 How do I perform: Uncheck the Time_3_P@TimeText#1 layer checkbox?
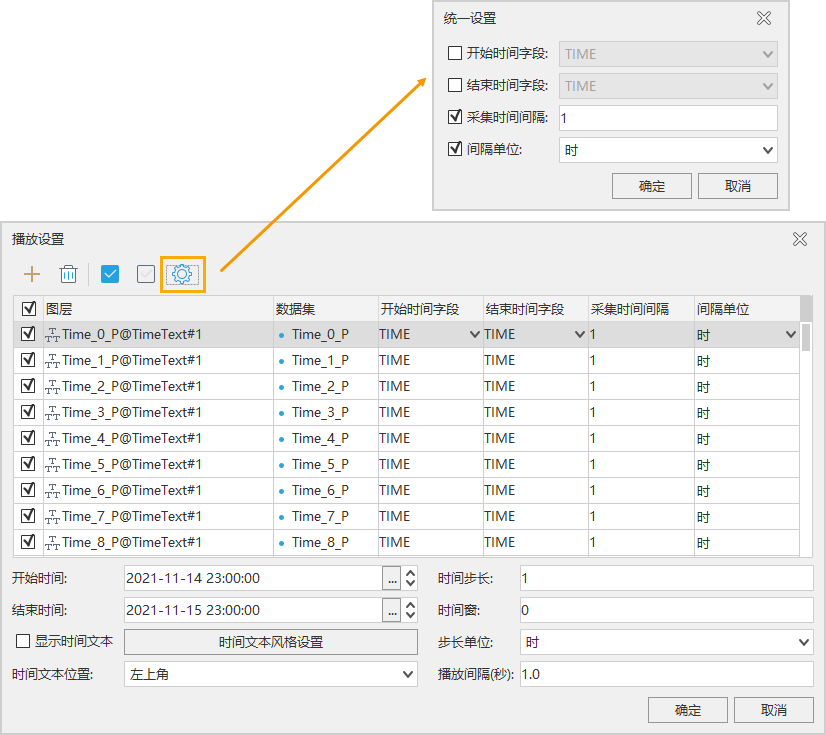pyautogui.click(x=28, y=412)
